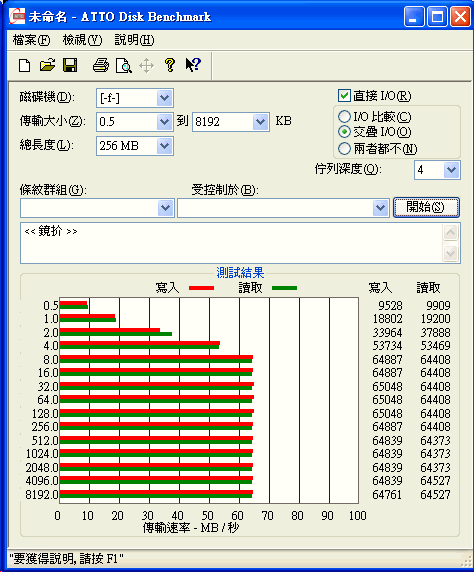Open the 佇列深度 queue depth dropdown
This screenshot has height=572, width=474.
[451, 170]
